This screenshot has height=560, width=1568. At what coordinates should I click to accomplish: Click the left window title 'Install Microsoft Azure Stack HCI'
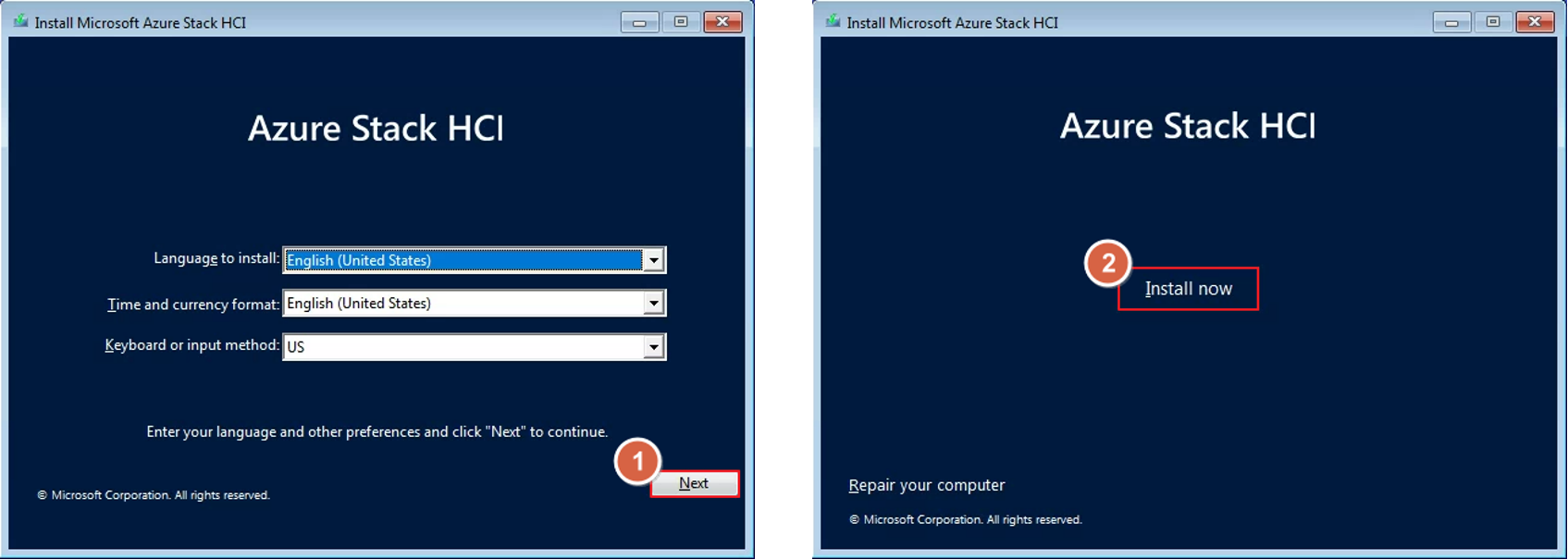click(x=141, y=23)
